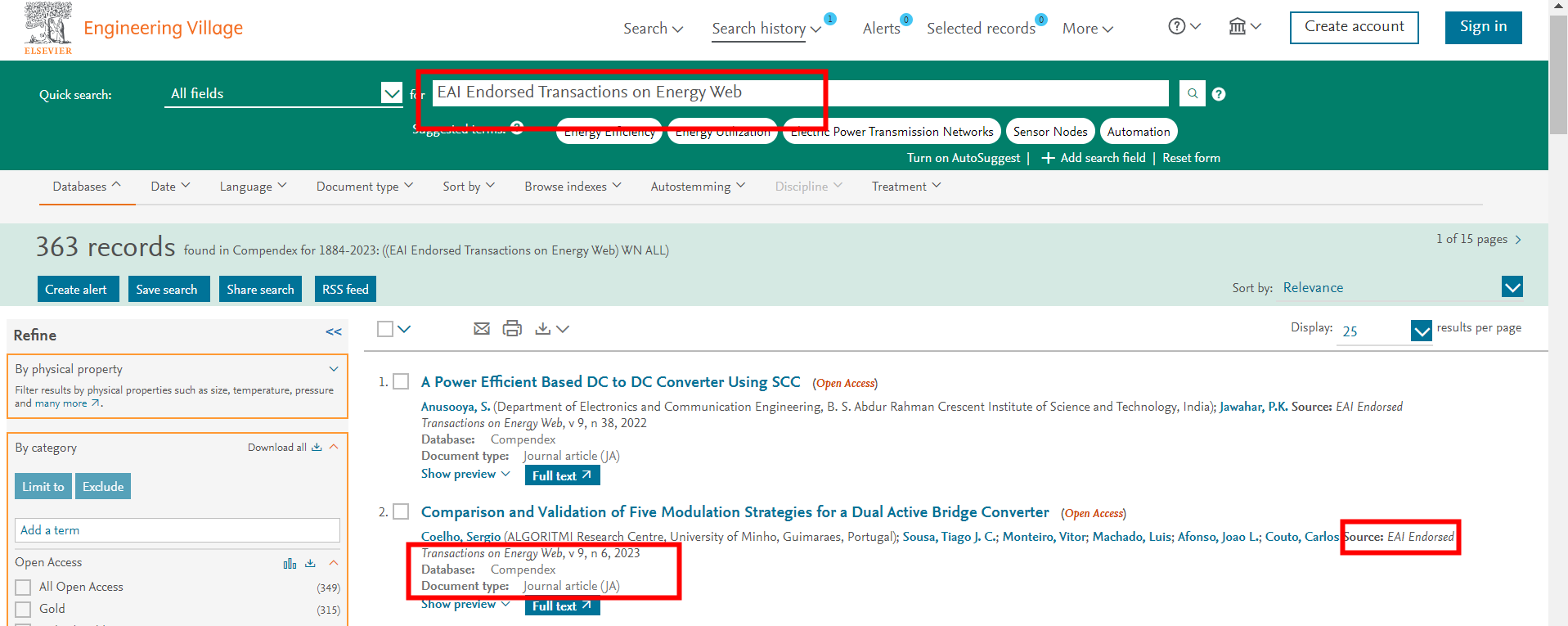Collapse the By category section
This screenshot has width=1568, height=626.
click(x=334, y=447)
